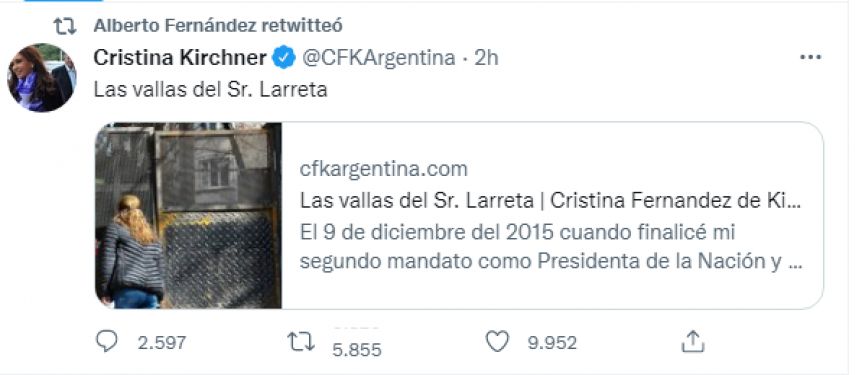Click the 2h timestamp
862x375 pixels.
click(486, 58)
